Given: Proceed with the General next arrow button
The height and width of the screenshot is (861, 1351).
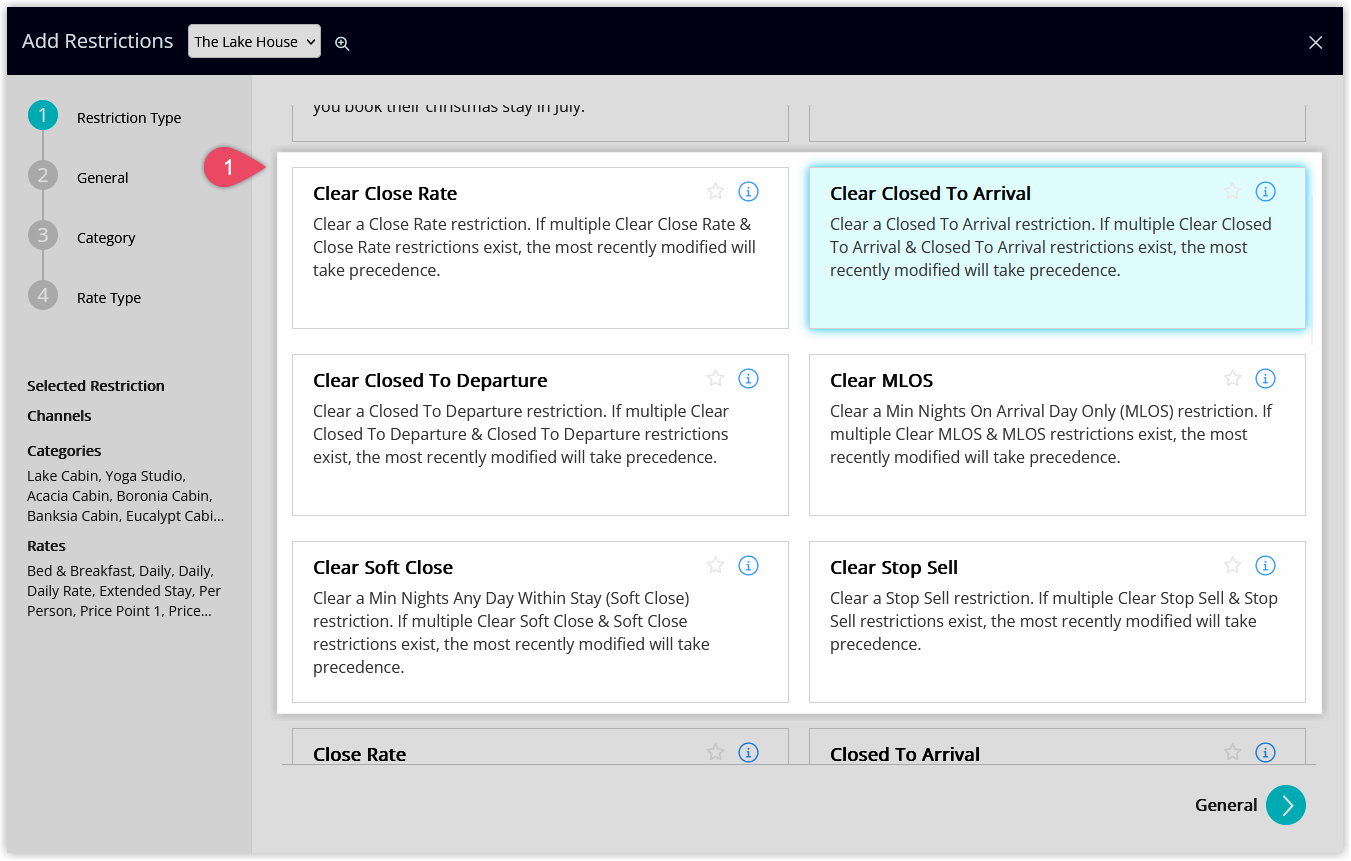Looking at the screenshot, I should [1286, 805].
